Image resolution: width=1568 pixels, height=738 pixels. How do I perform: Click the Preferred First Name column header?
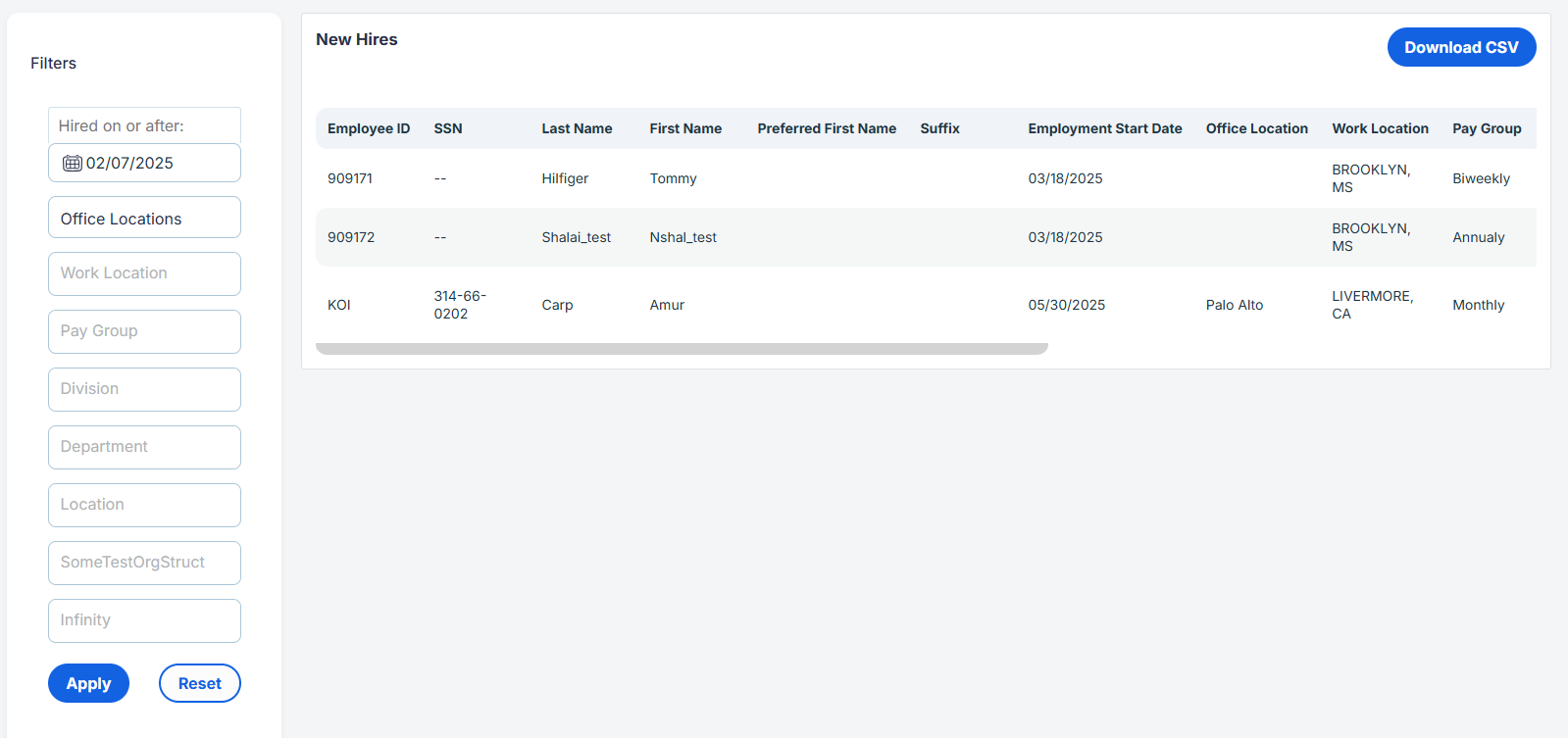pos(827,128)
